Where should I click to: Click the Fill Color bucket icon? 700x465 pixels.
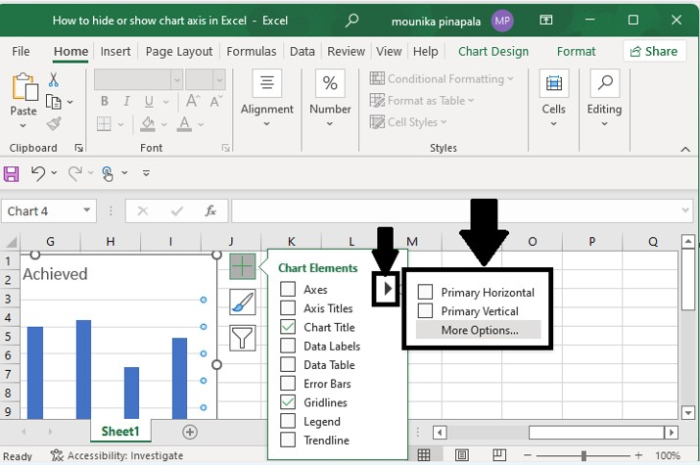tap(148, 124)
